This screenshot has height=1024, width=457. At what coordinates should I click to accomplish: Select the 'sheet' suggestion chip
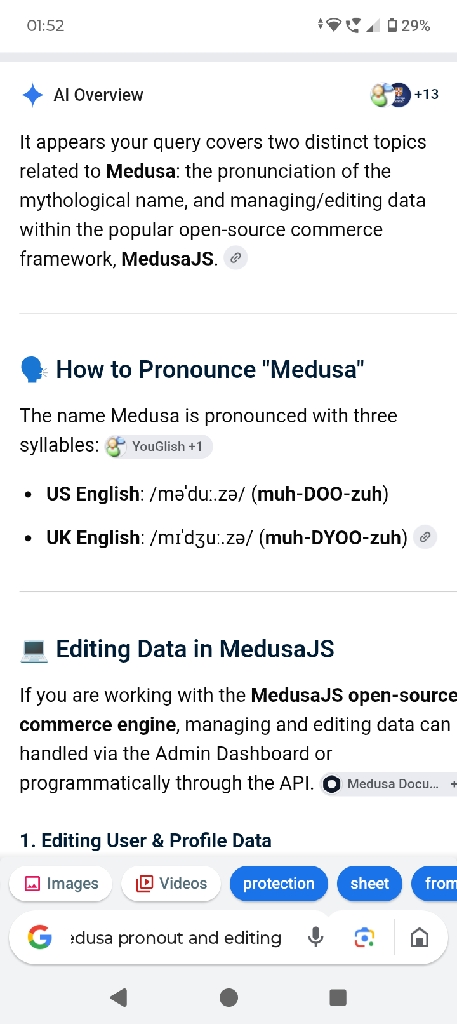(x=370, y=884)
